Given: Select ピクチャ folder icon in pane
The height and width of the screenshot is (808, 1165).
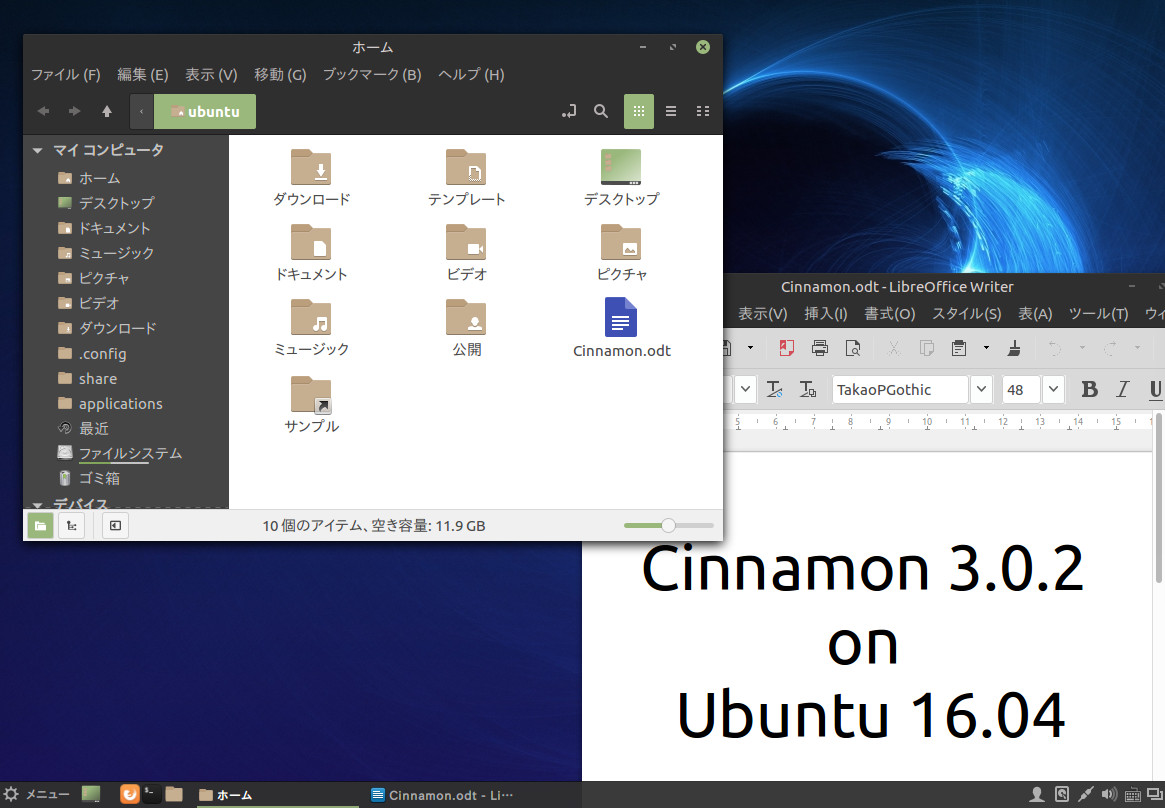Looking at the screenshot, I should coord(621,242).
